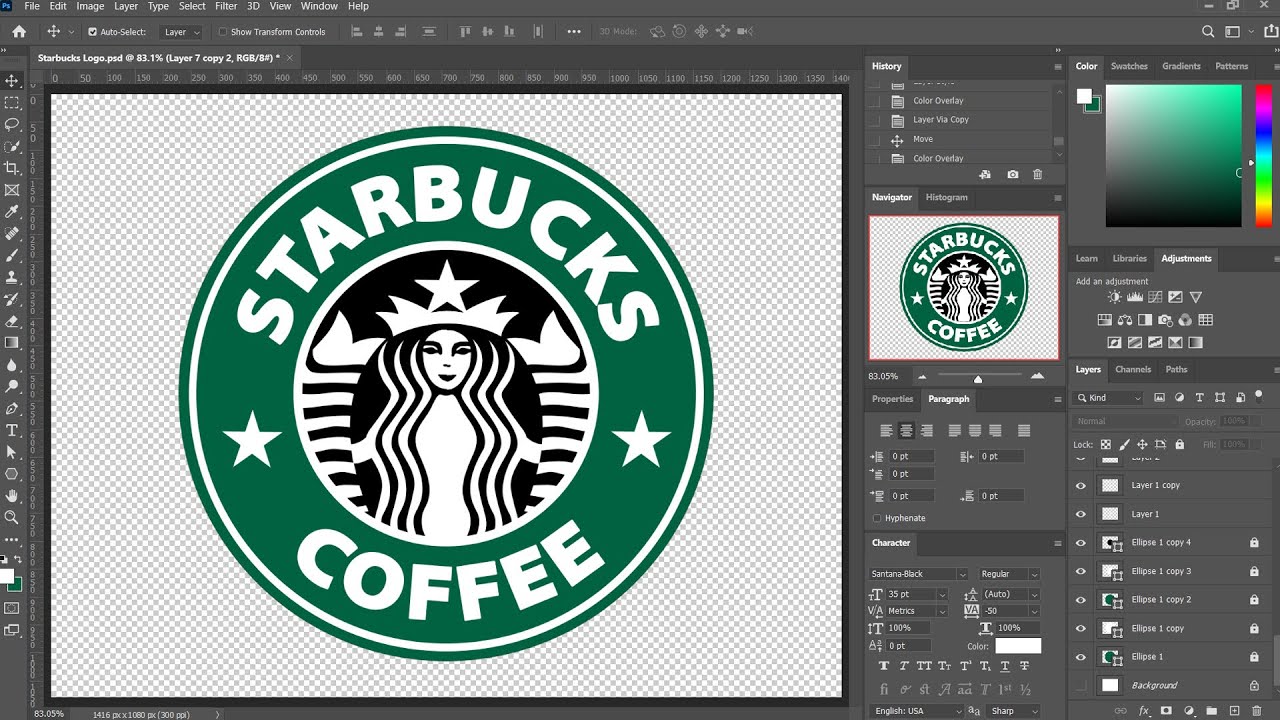This screenshot has height=720, width=1280.
Task: Open the Image menu
Action: (x=90, y=6)
